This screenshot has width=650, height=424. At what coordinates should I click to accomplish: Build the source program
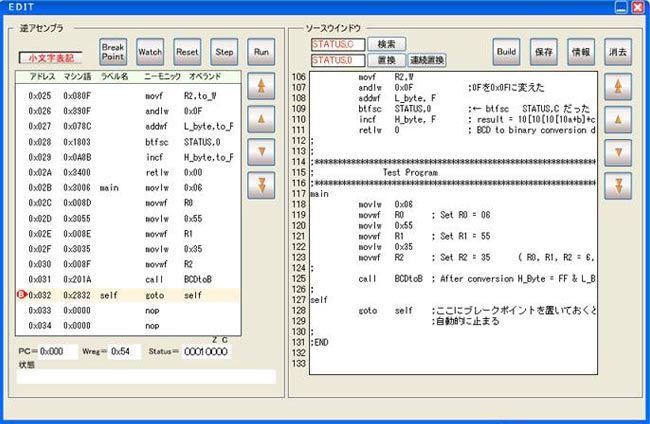(x=506, y=50)
